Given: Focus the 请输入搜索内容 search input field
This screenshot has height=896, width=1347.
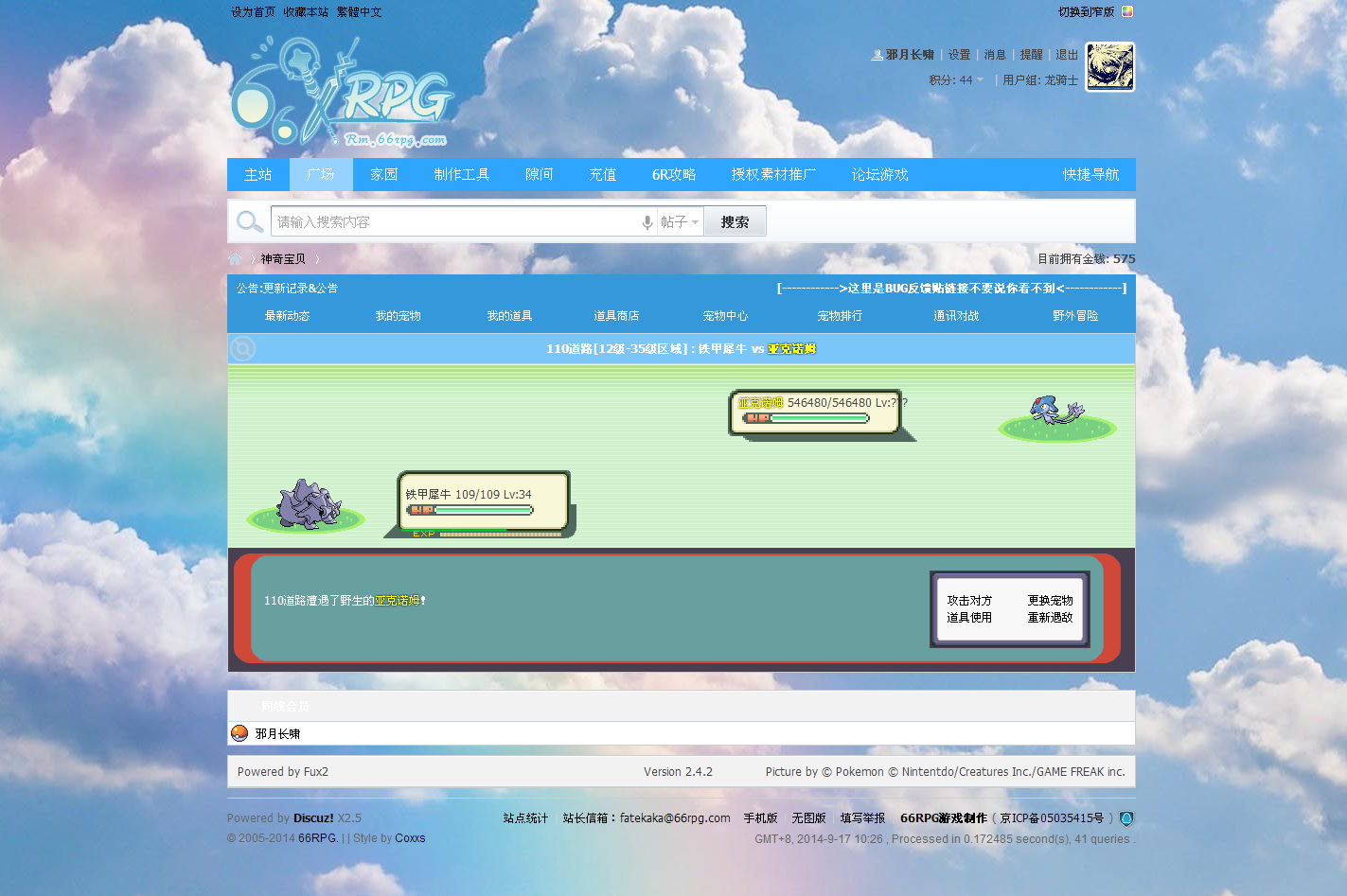Looking at the screenshot, I should pyautogui.click(x=455, y=222).
